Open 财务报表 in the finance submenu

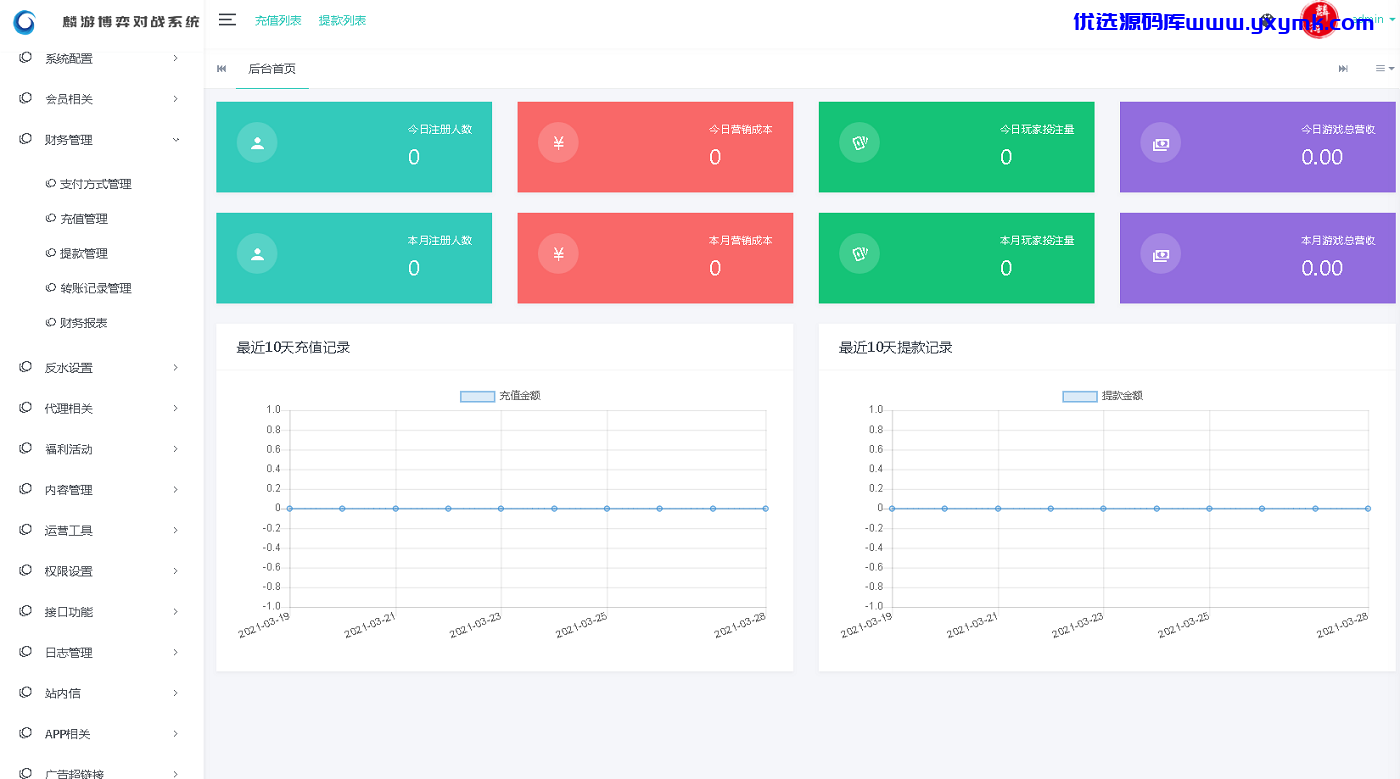[83, 323]
